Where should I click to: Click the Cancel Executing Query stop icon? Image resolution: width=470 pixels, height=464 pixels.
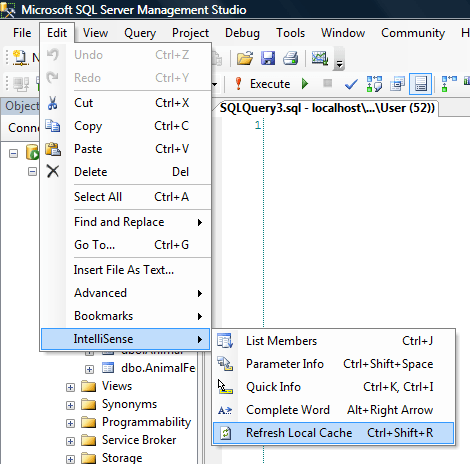(x=328, y=83)
